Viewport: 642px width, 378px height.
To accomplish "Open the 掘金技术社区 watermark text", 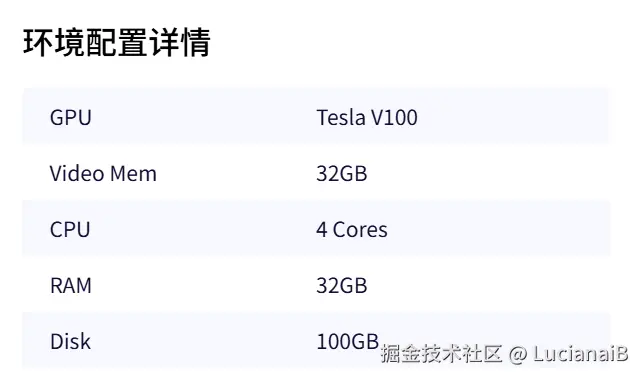I will point(441,353).
